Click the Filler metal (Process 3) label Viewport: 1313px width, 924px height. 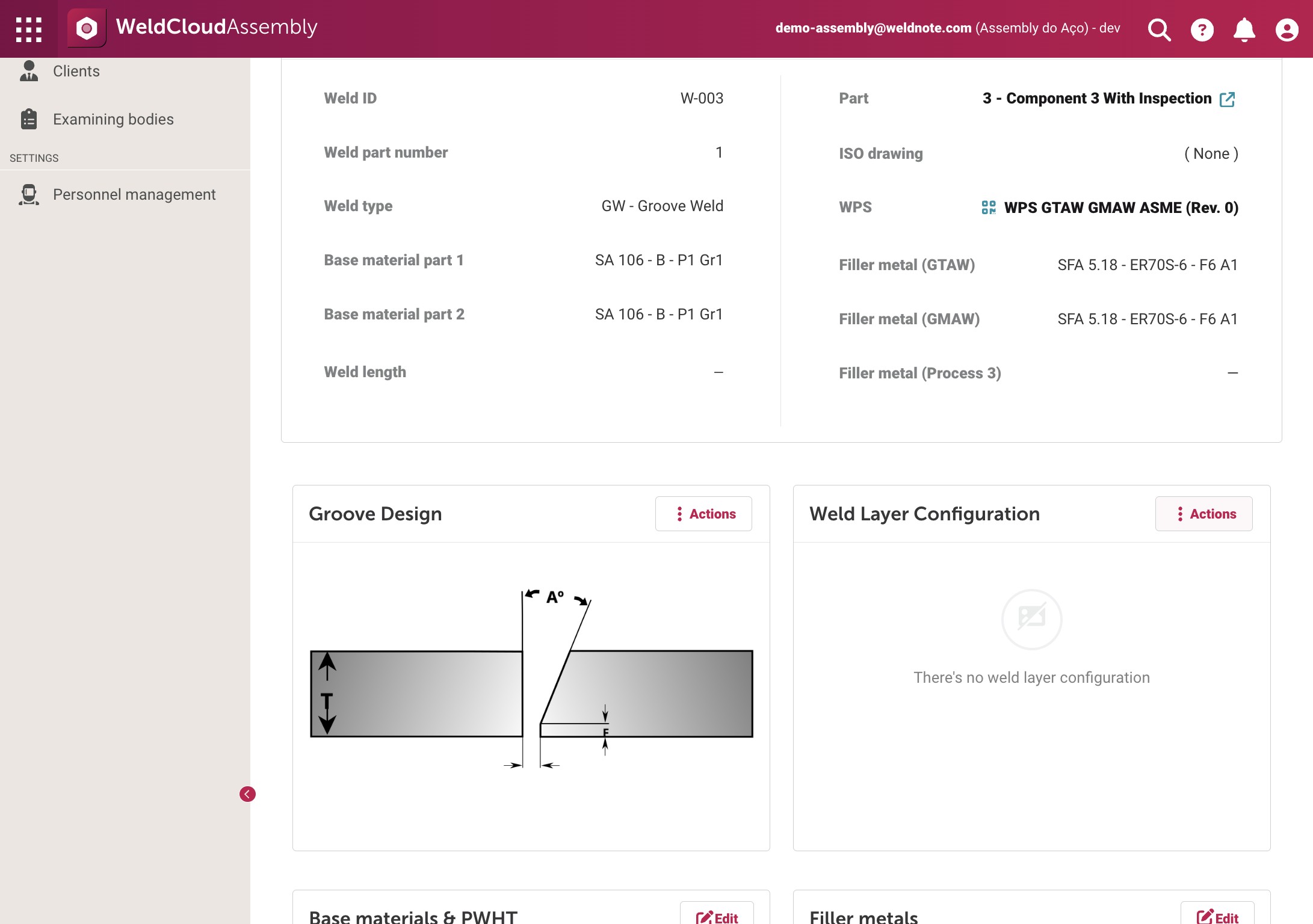pyautogui.click(x=920, y=373)
